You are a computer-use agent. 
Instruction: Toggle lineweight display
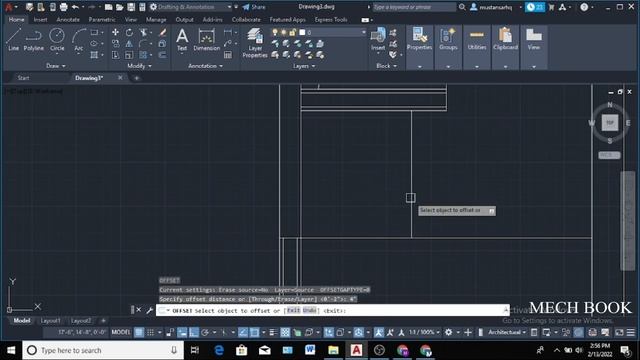point(273,332)
